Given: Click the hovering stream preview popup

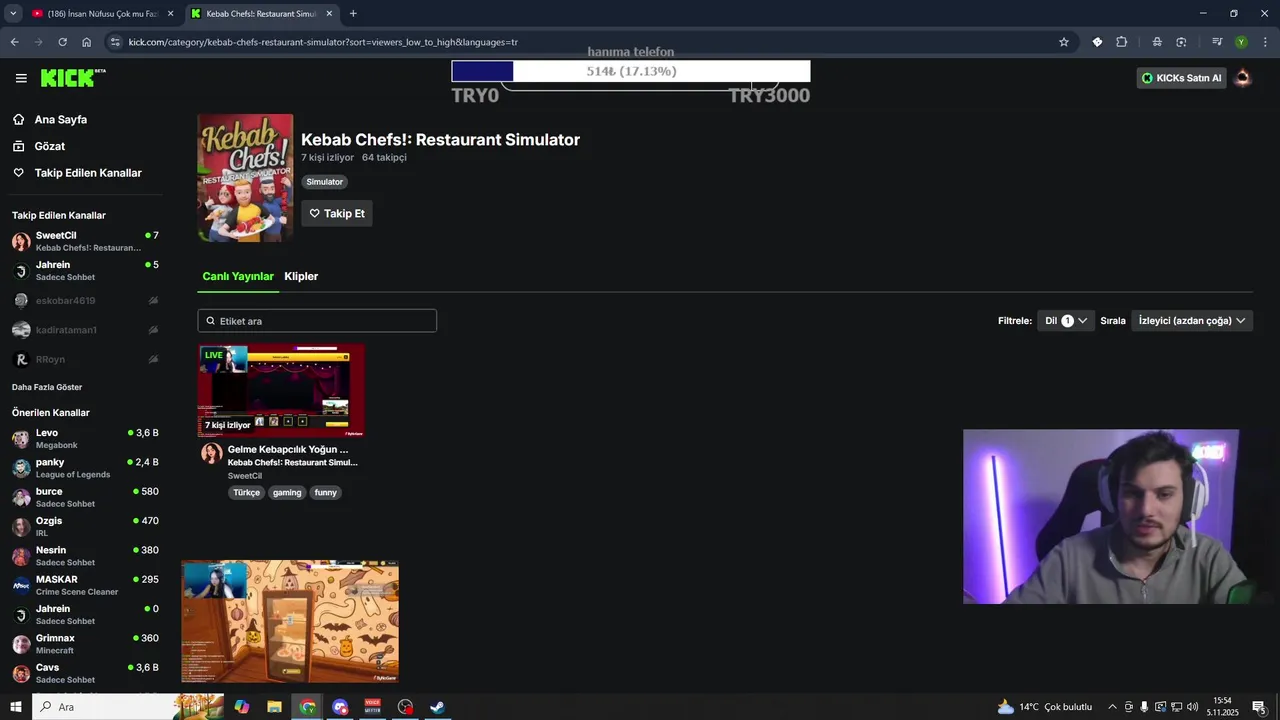Looking at the screenshot, I should (x=290, y=621).
